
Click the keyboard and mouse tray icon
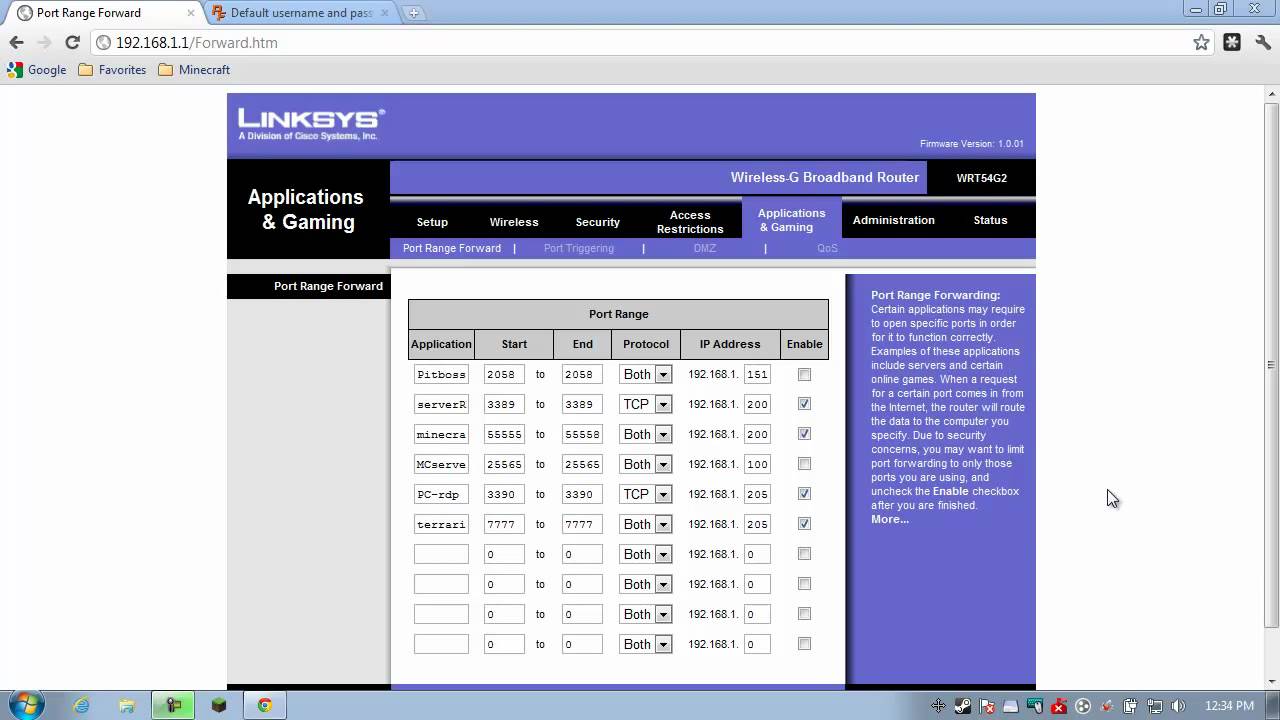pyautogui.click(x=1035, y=706)
